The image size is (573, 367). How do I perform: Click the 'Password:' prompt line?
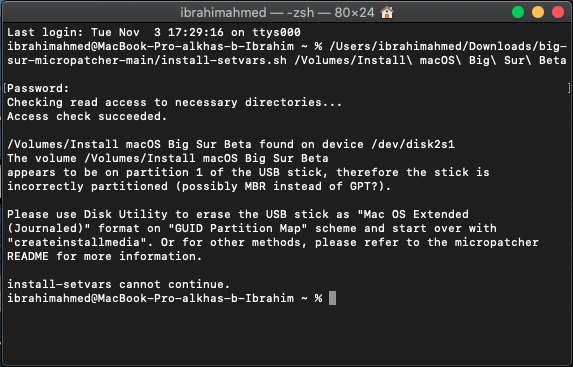click(38, 88)
